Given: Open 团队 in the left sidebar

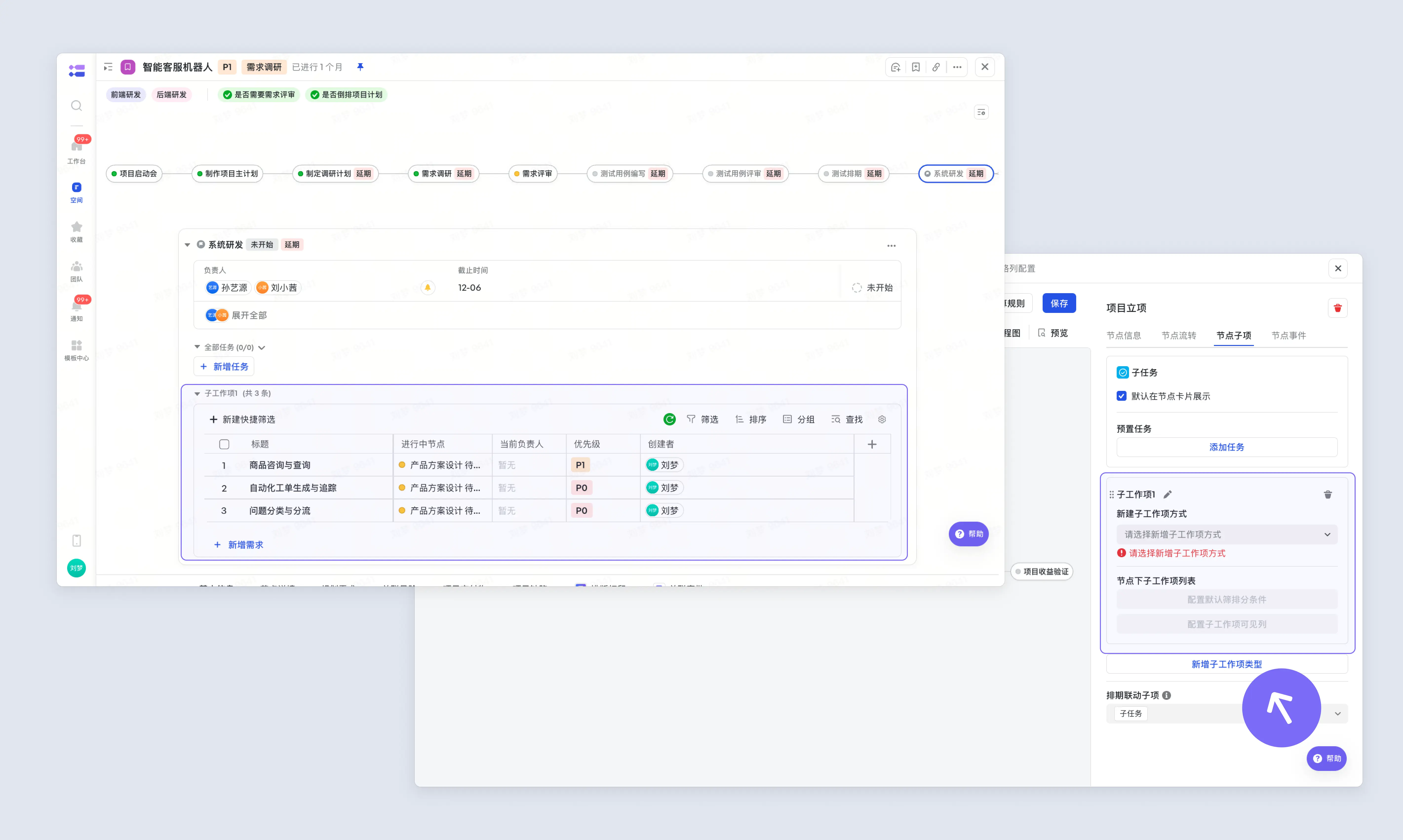Looking at the screenshot, I should 77,271.
